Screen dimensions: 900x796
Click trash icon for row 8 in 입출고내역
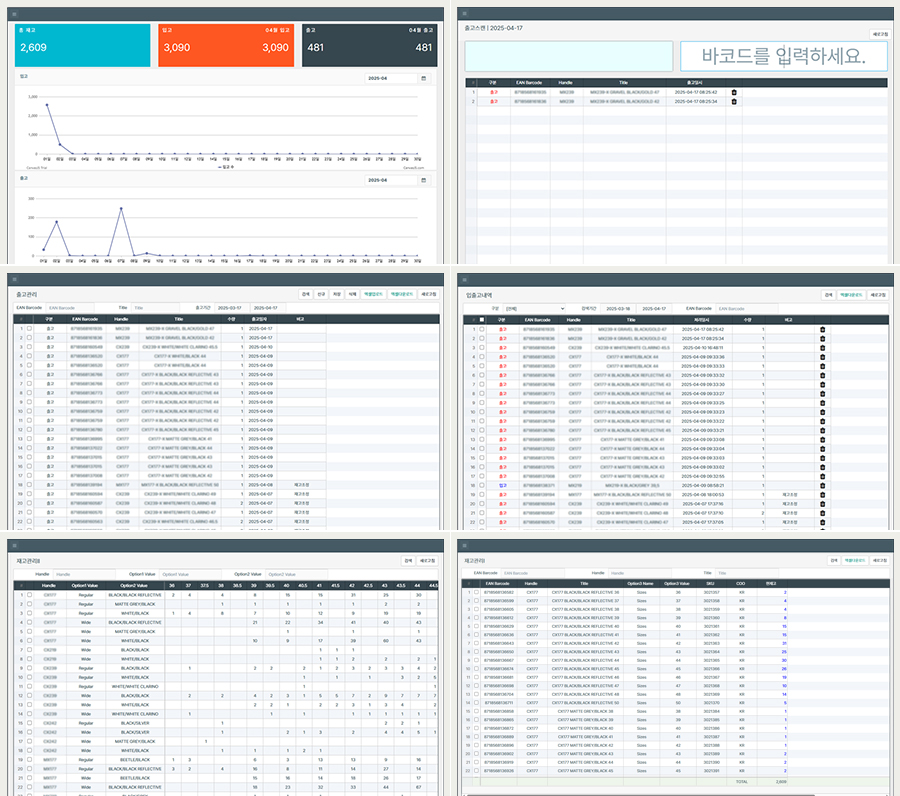pos(823,394)
